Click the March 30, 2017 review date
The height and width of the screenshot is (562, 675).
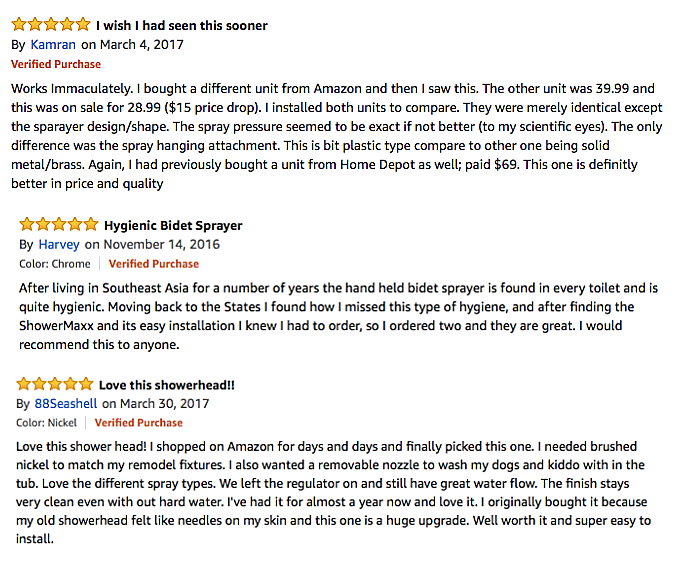coord(161,403)
